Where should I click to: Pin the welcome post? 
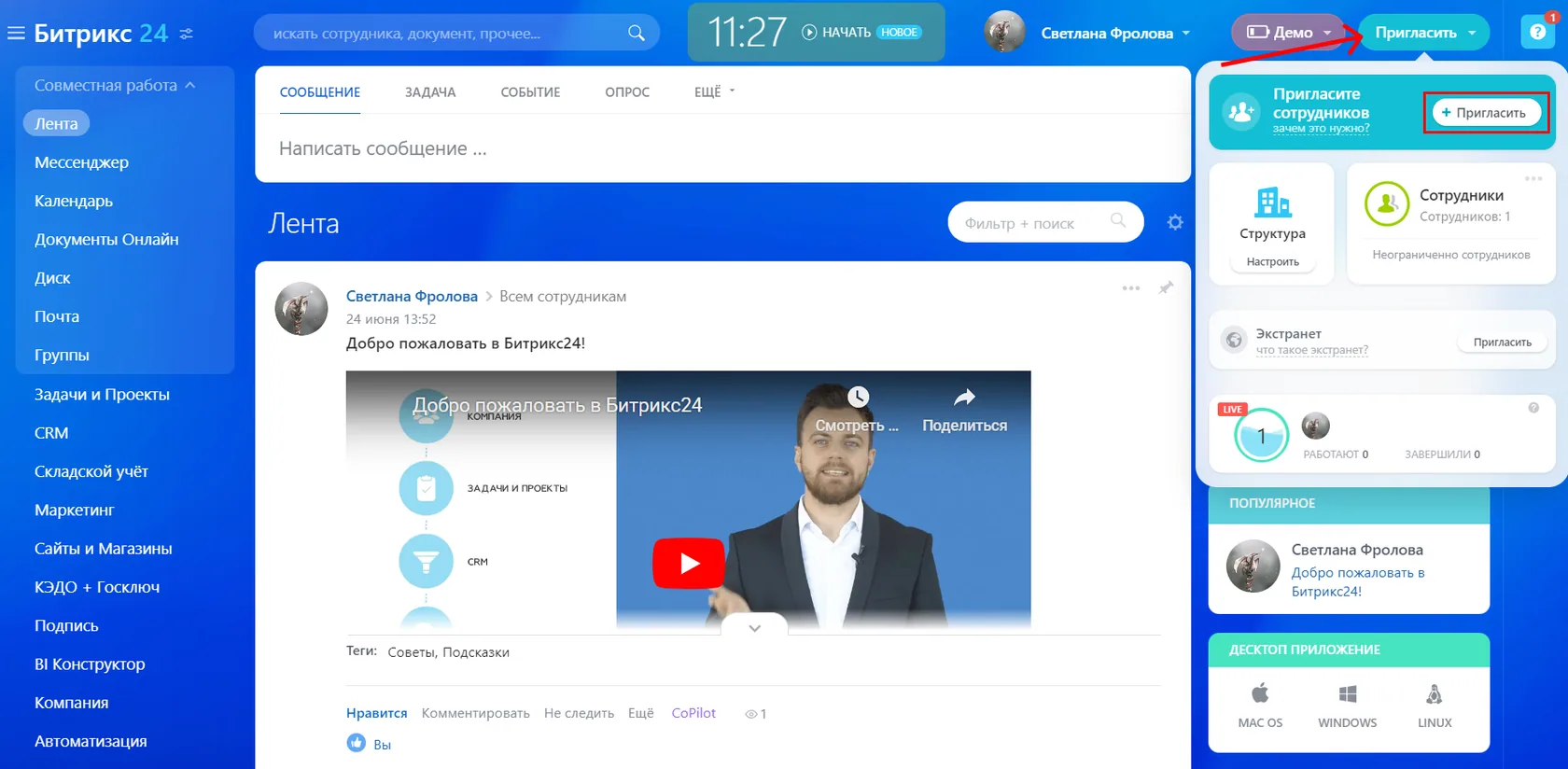(1166, 288)
